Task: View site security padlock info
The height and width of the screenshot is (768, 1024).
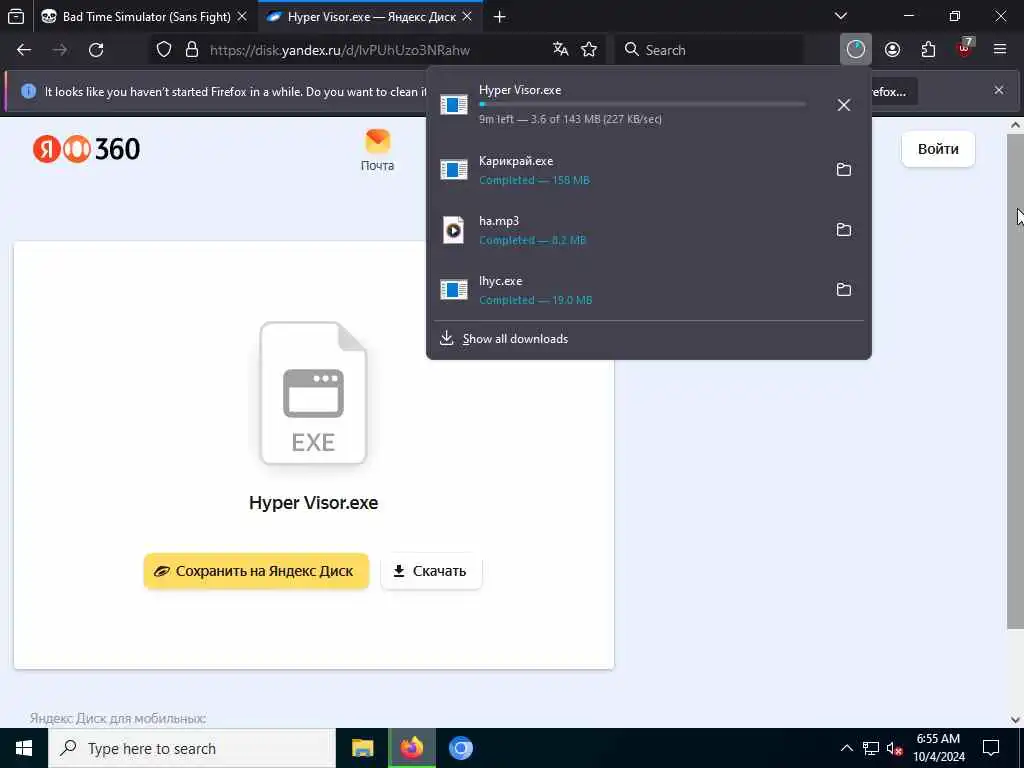Action: click(x=191, y=50)
